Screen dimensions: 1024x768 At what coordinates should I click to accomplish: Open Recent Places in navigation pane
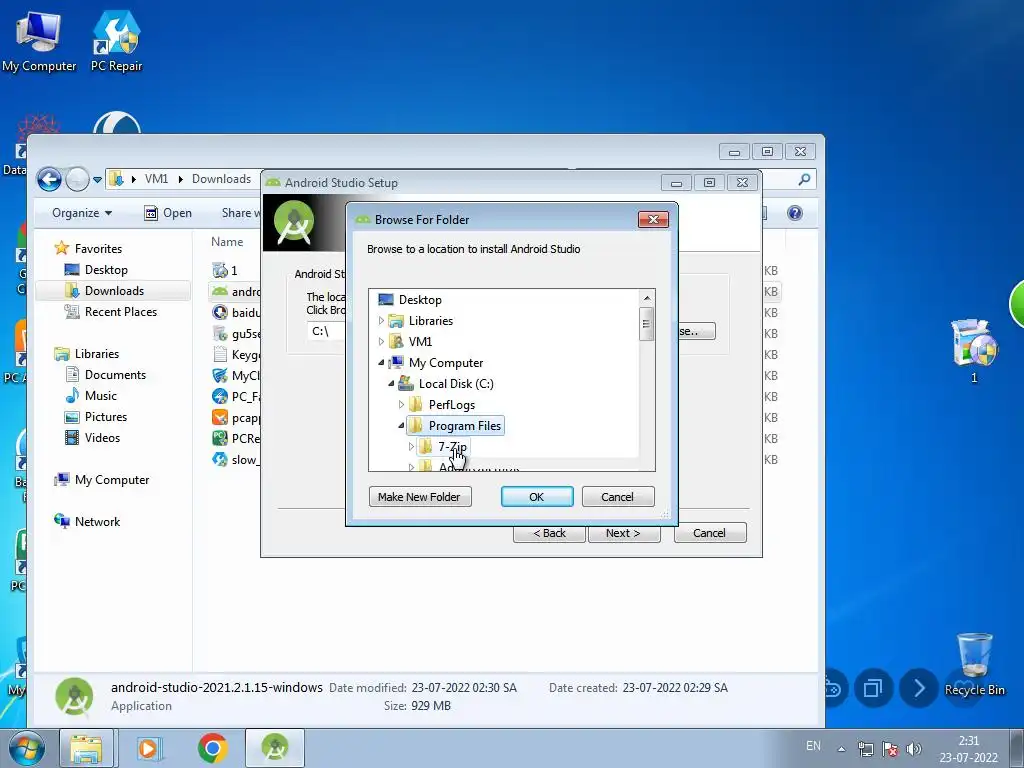pos(121,312)
